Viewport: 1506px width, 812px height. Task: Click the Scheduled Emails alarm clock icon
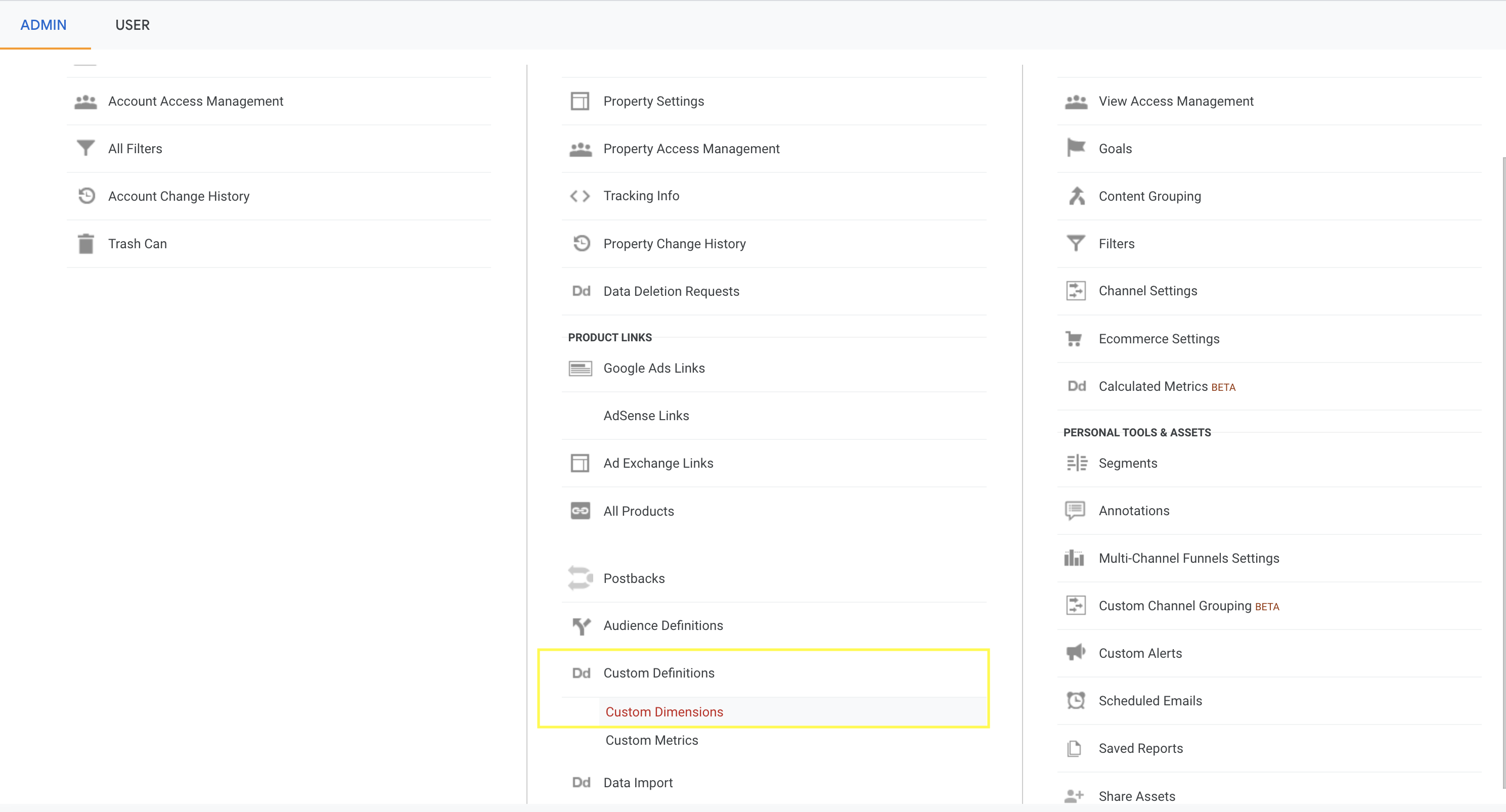pyautogui.click(x=1075, y=700)
